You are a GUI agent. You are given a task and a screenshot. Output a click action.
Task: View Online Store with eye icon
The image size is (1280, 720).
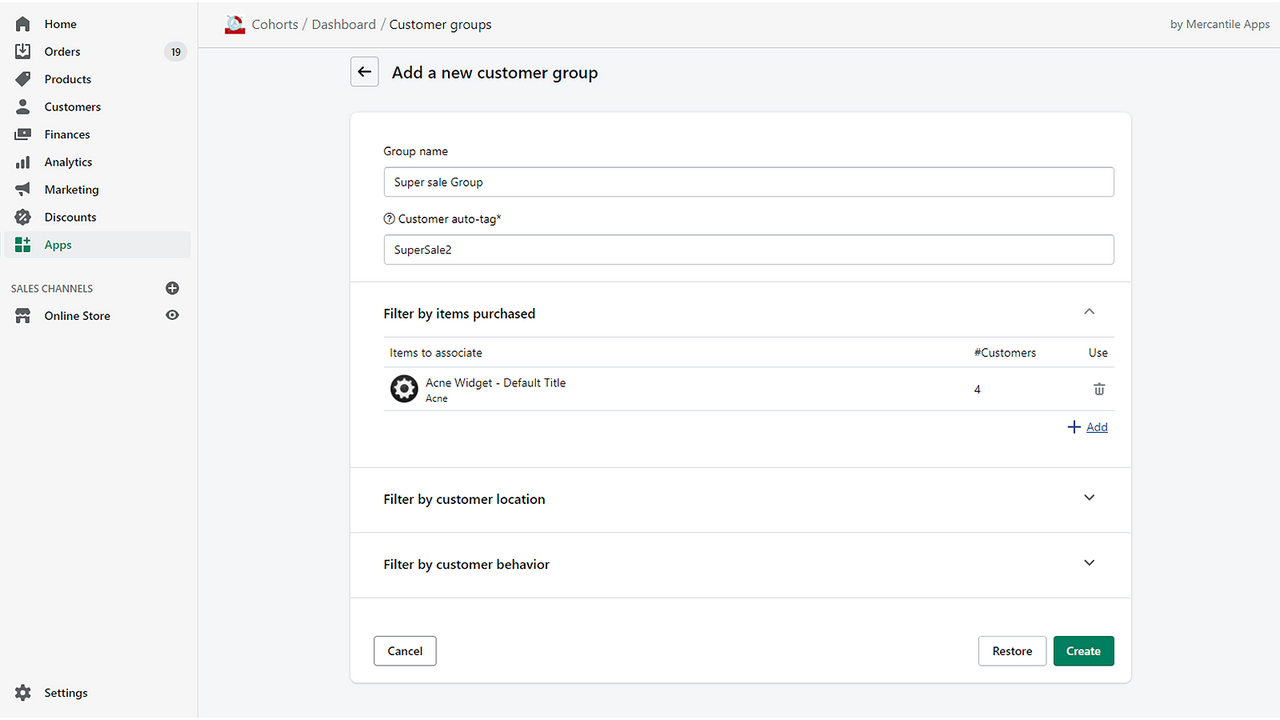click(172, 315)
